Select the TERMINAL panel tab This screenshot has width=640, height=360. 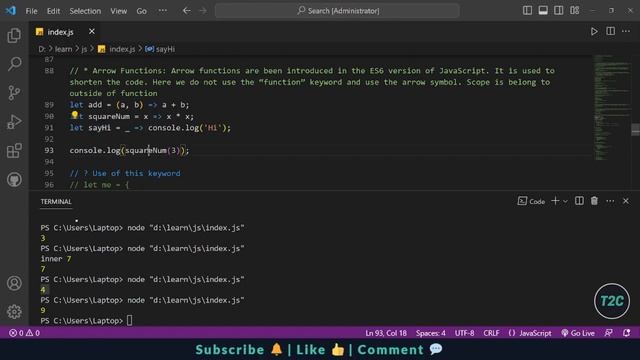(56, 202)
